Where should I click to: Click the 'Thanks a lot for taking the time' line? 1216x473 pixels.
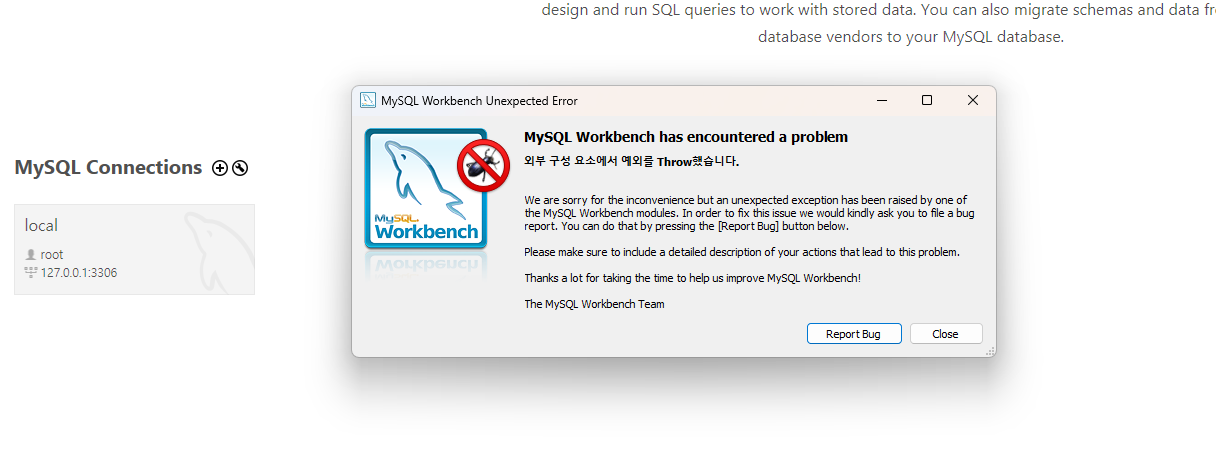692,278
